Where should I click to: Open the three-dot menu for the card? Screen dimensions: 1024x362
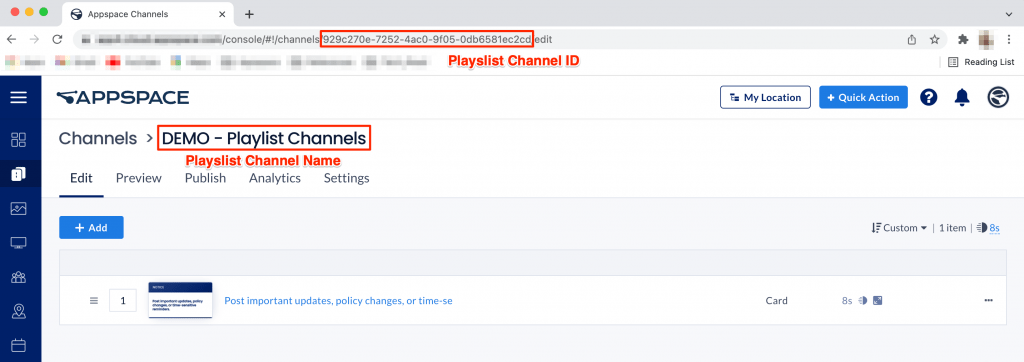[x=988, y=301]
